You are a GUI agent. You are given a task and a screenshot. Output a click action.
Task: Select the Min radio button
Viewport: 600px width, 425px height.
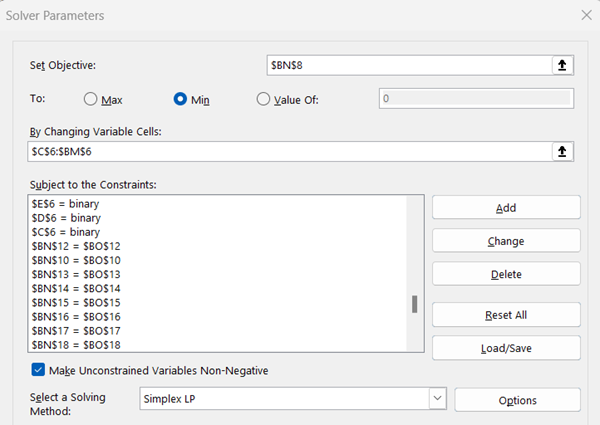click(x=181, y=99)
